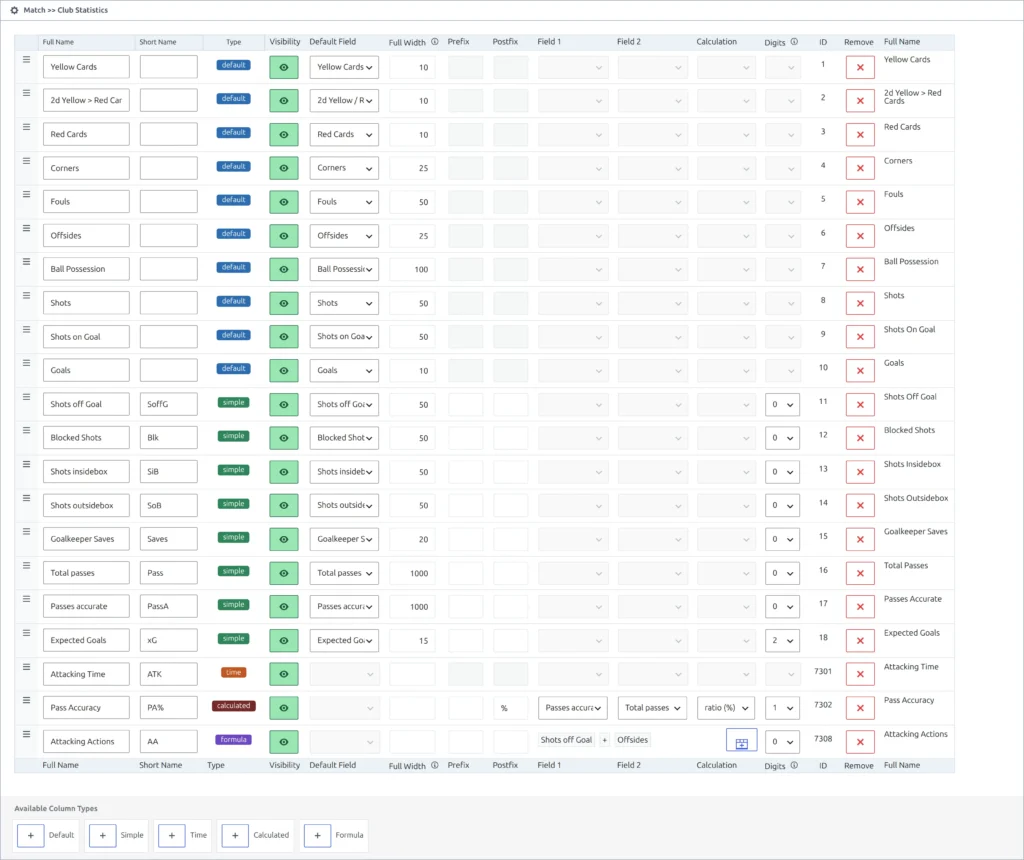
Task: Add a Calculated column type
Action: click(x=234, y=835)
